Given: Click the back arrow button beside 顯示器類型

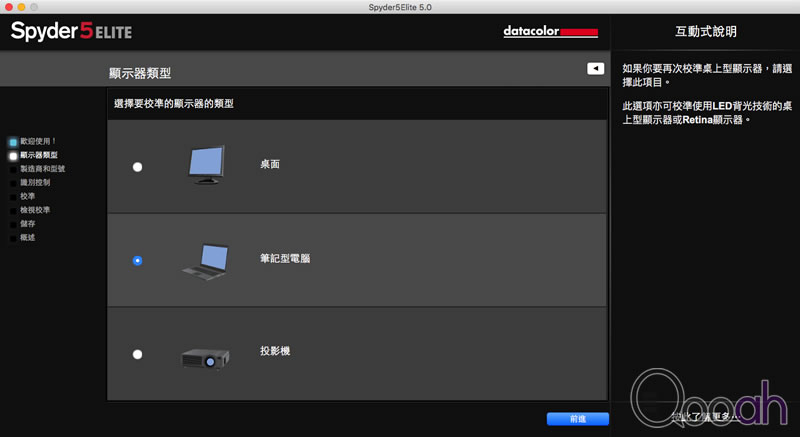Looking at the screenshot, I should tap(595, 68).
